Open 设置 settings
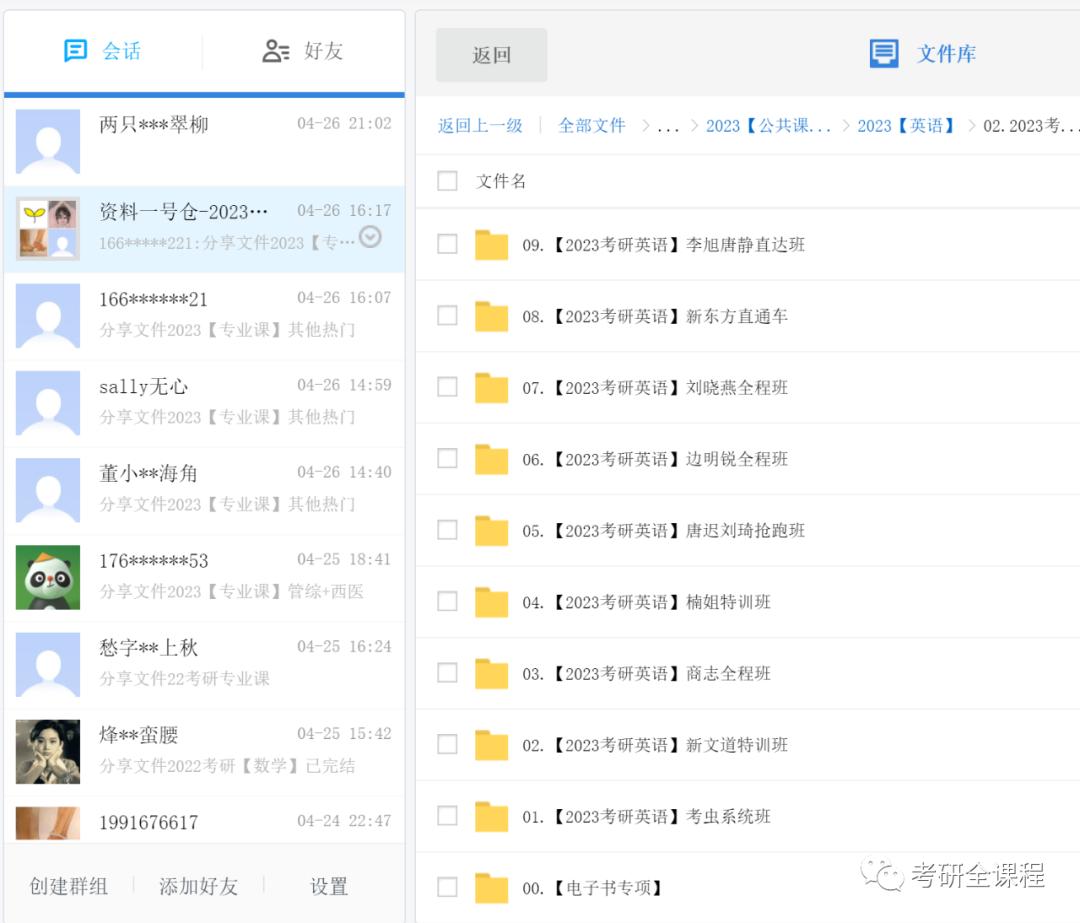 click(329, 886)
